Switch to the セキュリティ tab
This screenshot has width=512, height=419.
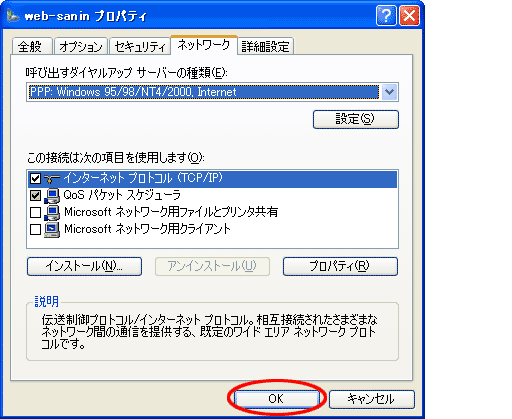[140, 46]
